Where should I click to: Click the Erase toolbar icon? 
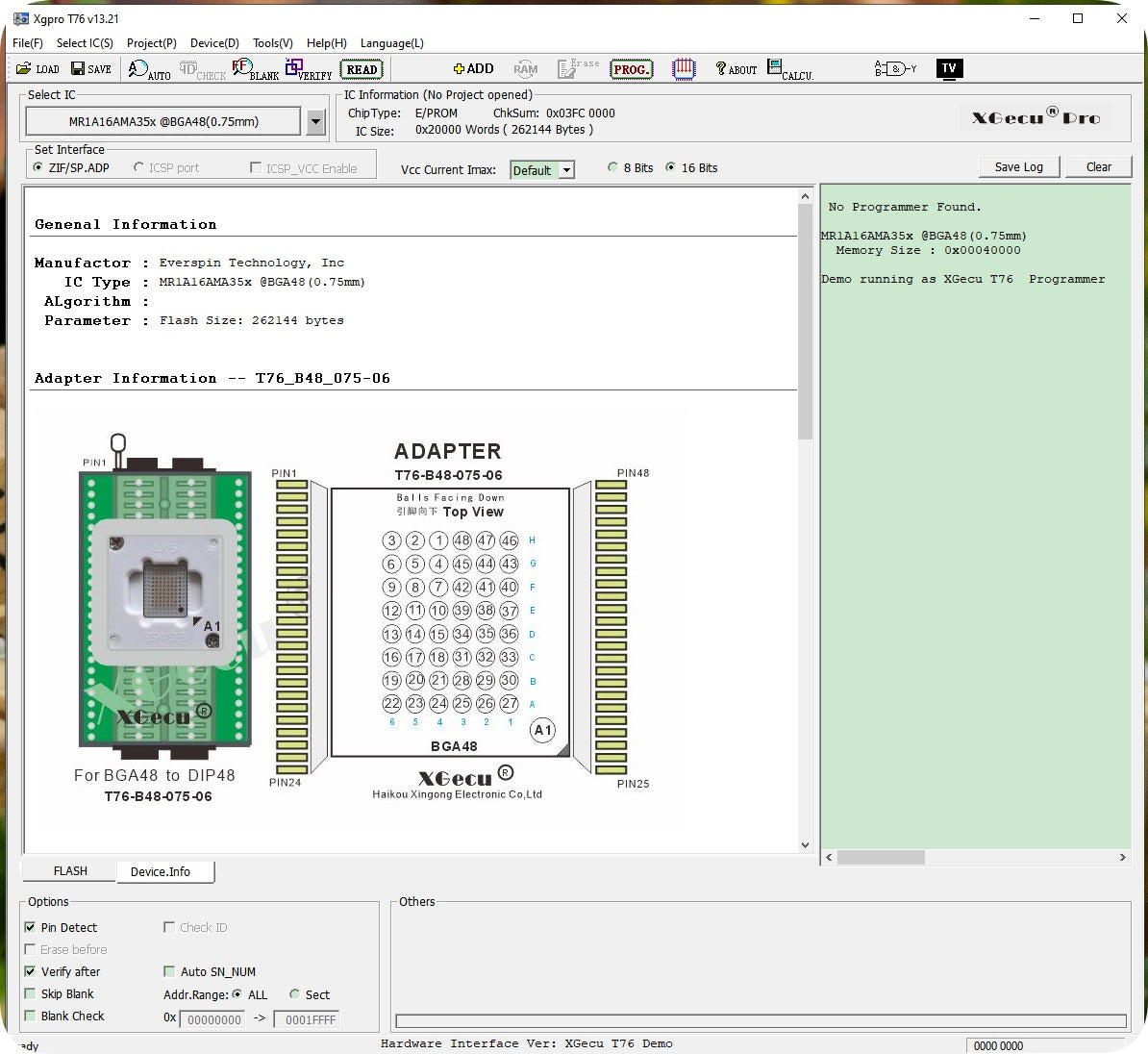[578, 69]
